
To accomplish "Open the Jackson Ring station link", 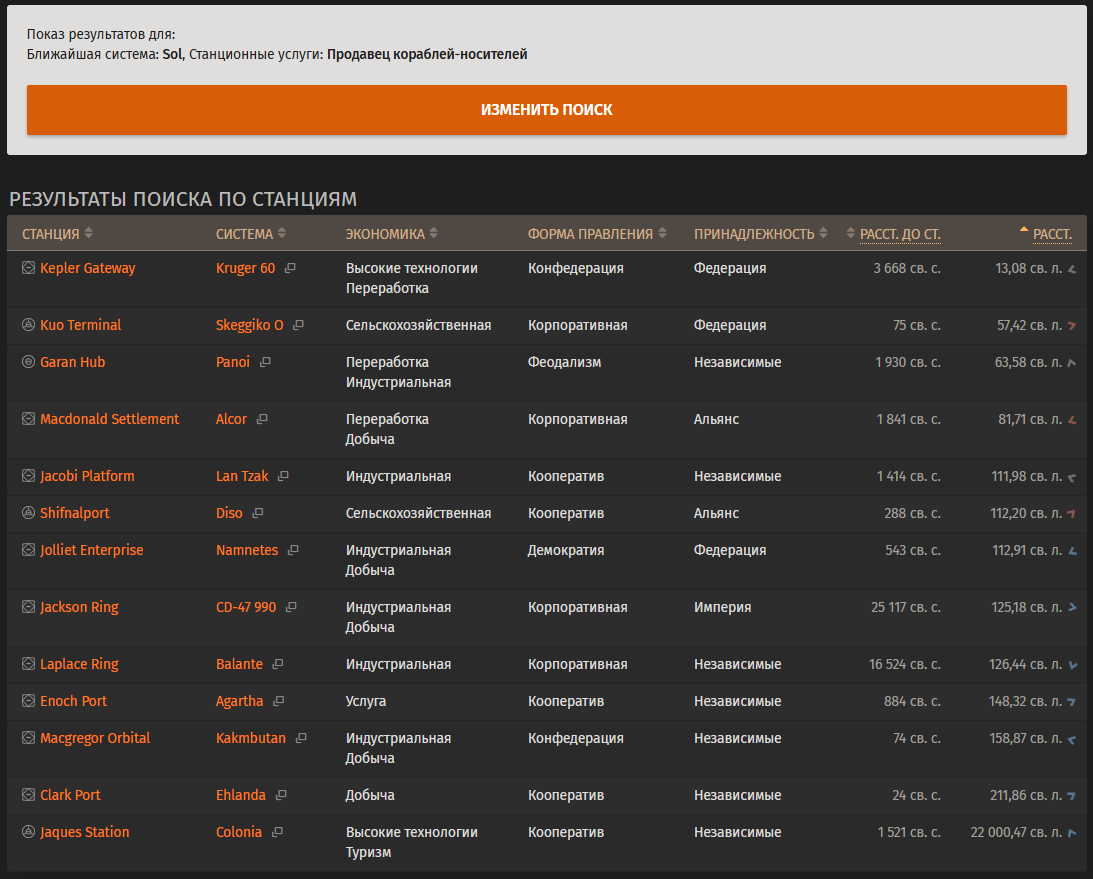I will (x=79, y=607).
